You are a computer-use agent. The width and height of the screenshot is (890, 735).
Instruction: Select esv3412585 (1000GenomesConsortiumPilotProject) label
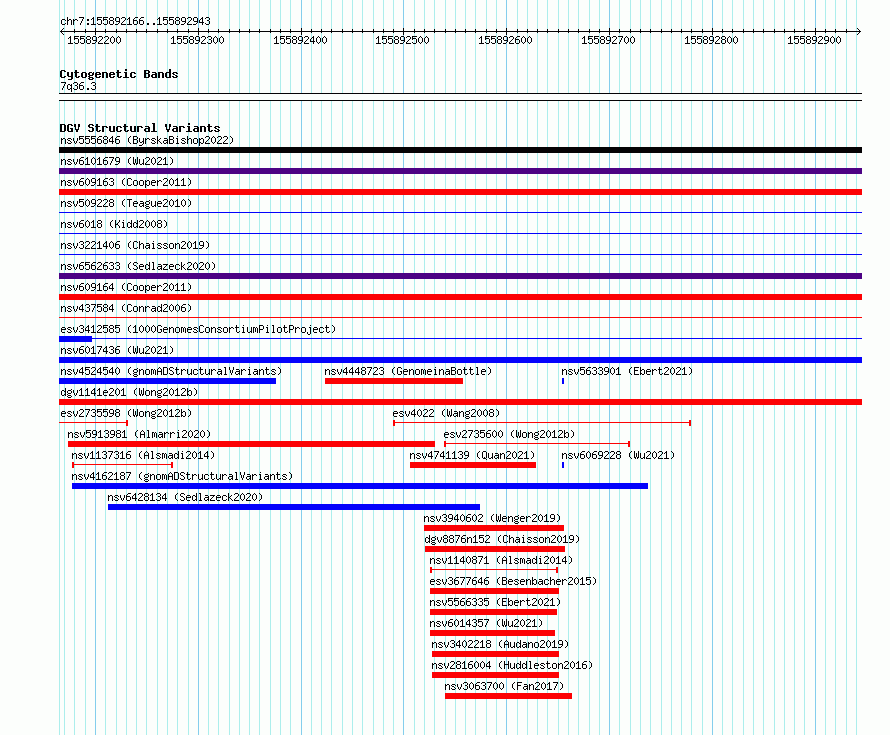click(x=198, y=329)
